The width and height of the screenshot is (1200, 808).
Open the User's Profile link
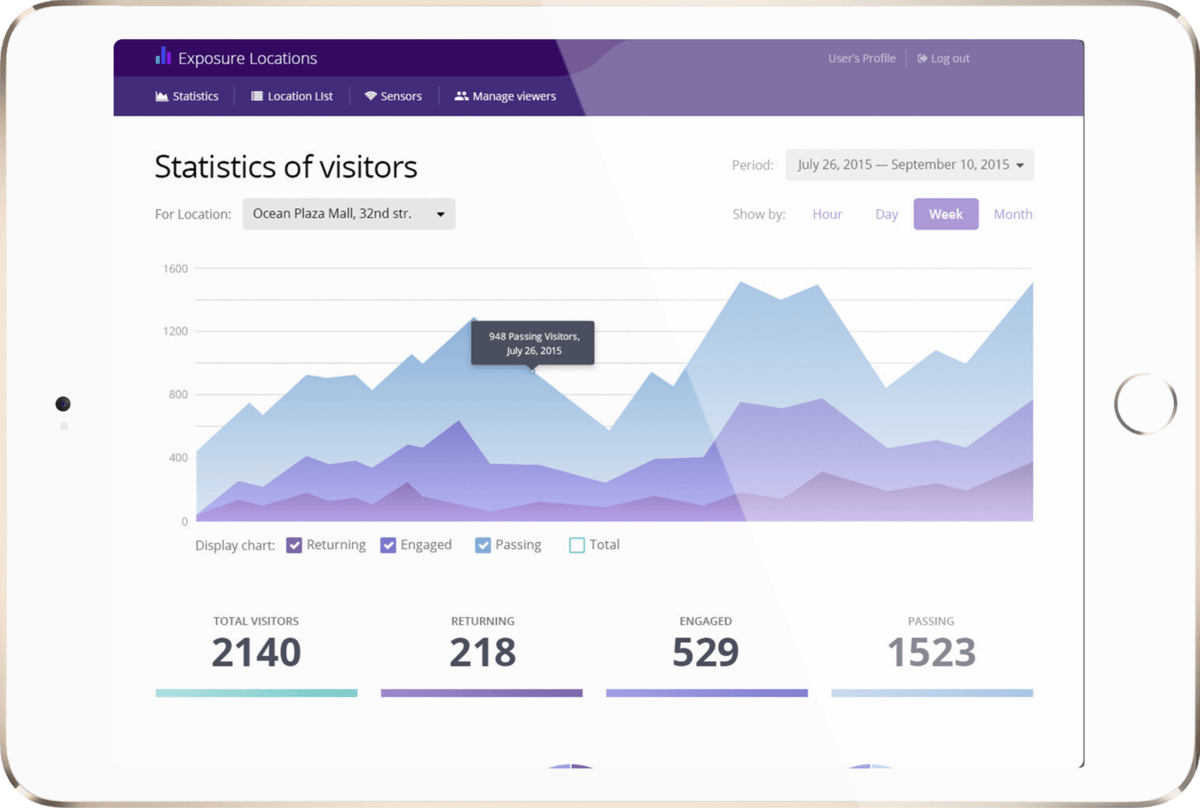[x=861, y=59]
